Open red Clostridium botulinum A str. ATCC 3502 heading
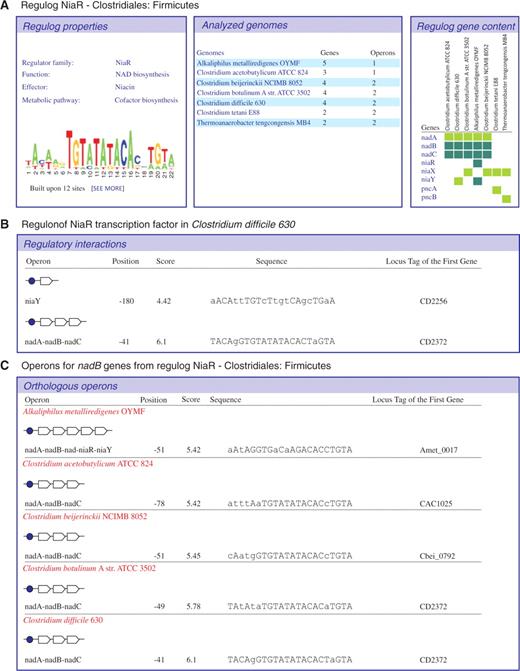 [x=89, y=568]
